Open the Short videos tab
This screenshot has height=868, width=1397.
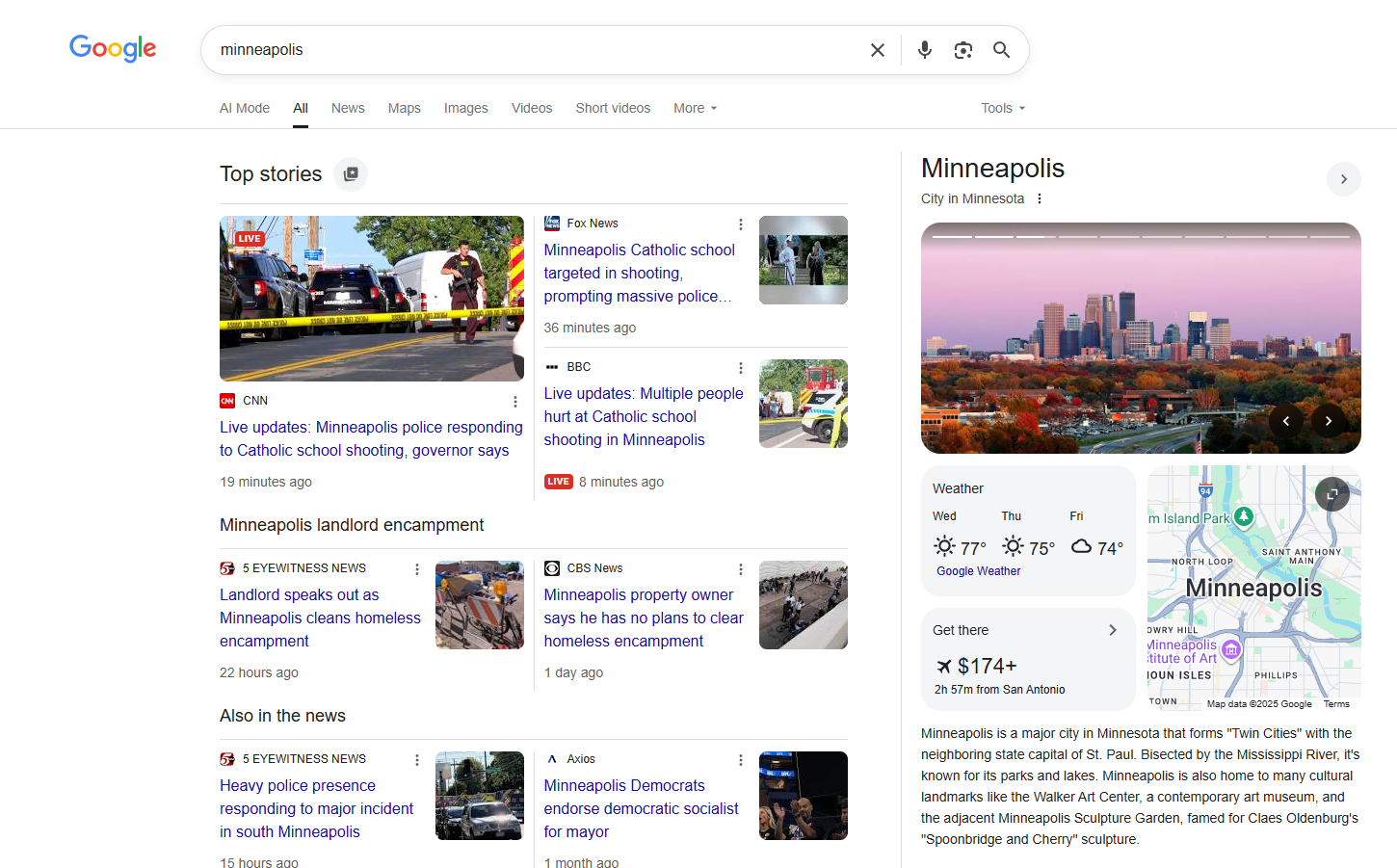(x=613, y=108)
